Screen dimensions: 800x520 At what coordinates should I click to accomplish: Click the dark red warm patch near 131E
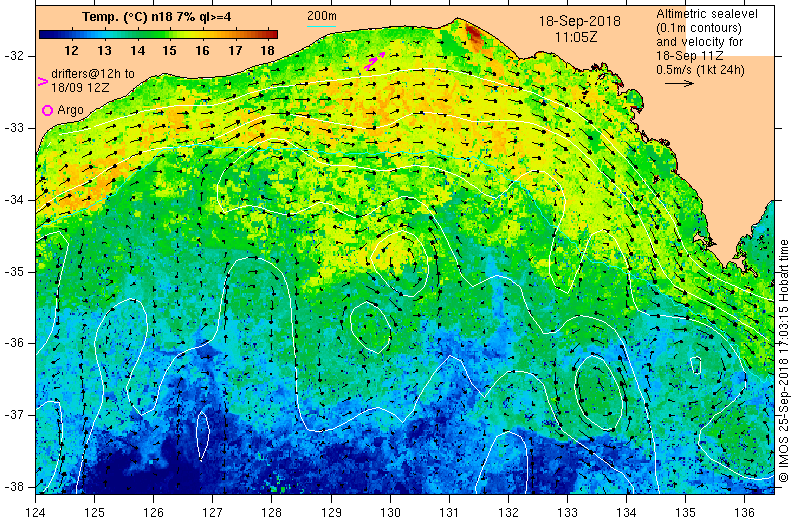[473, 34]
